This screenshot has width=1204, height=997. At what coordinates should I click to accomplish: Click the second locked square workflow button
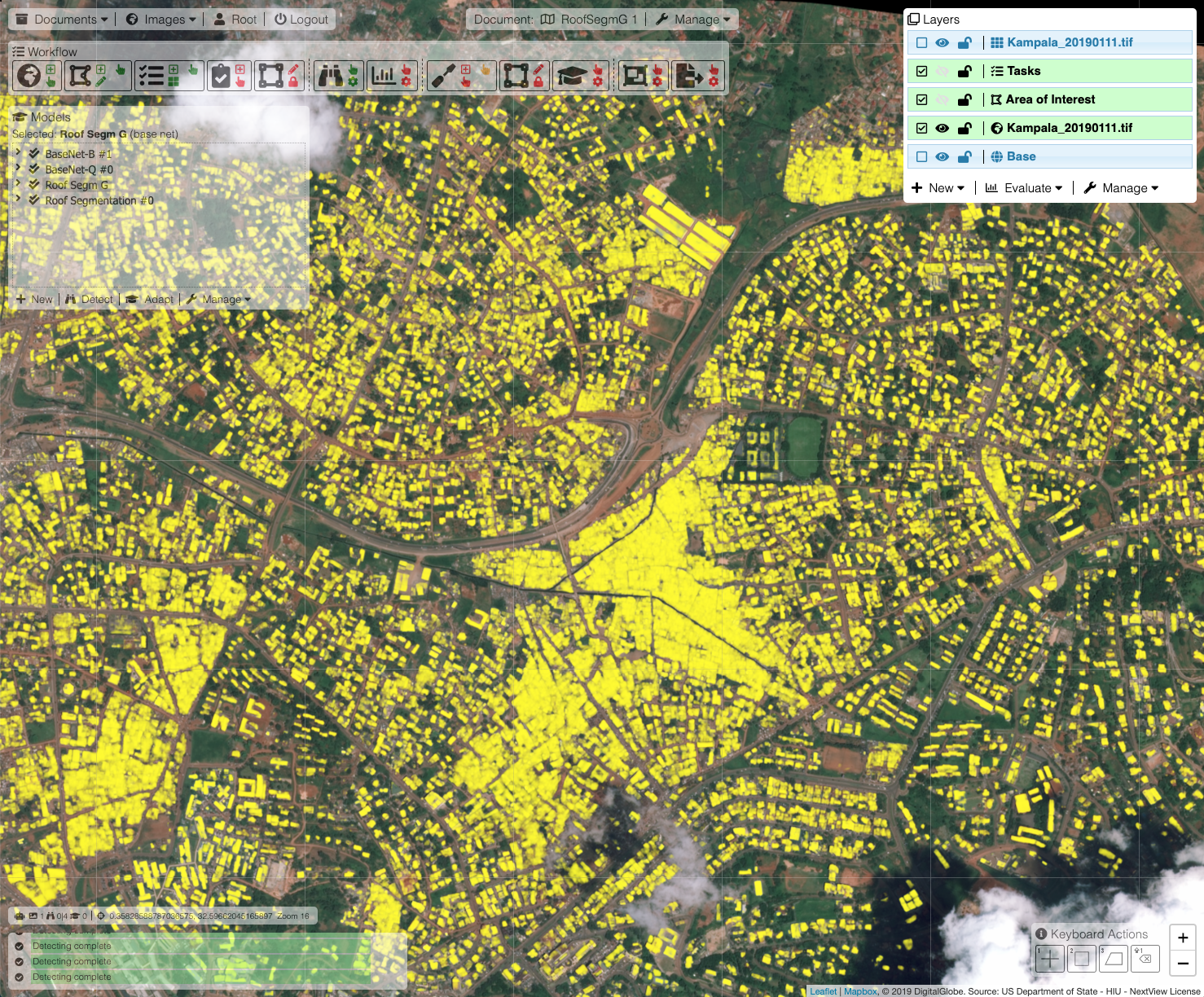coord(525,76)
